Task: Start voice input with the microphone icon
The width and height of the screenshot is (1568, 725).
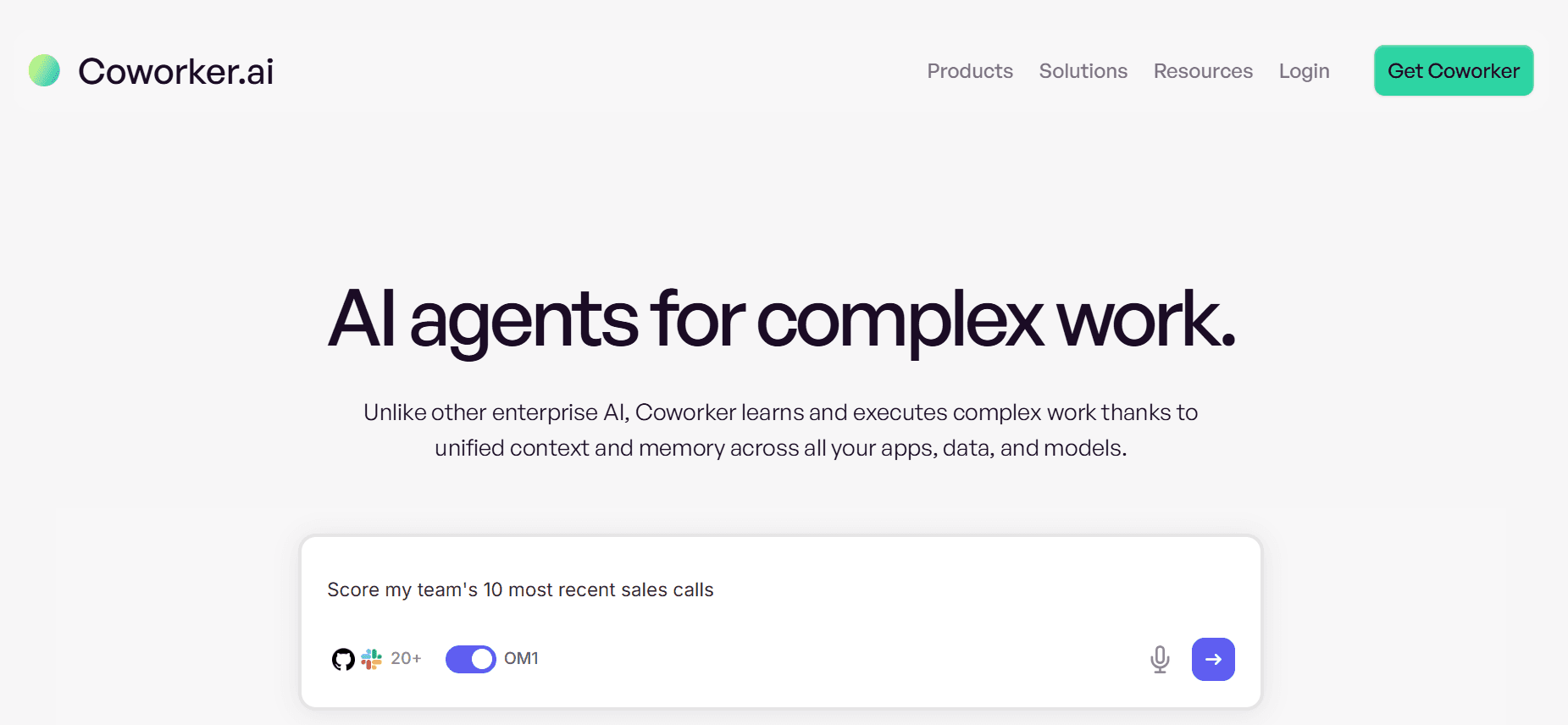Action: [x=1160, y=659]
